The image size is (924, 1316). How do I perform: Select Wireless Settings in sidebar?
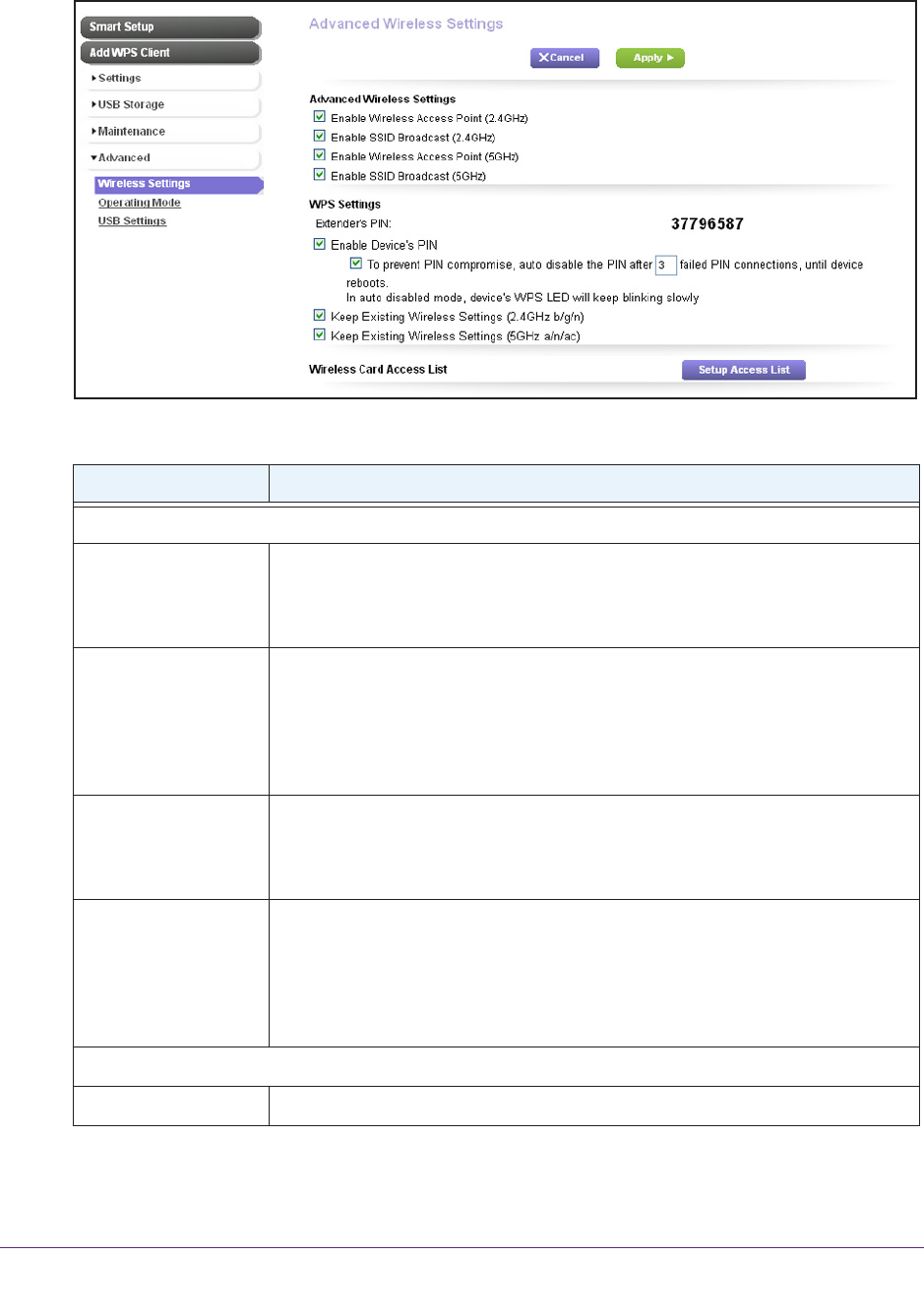pos(179,184)
